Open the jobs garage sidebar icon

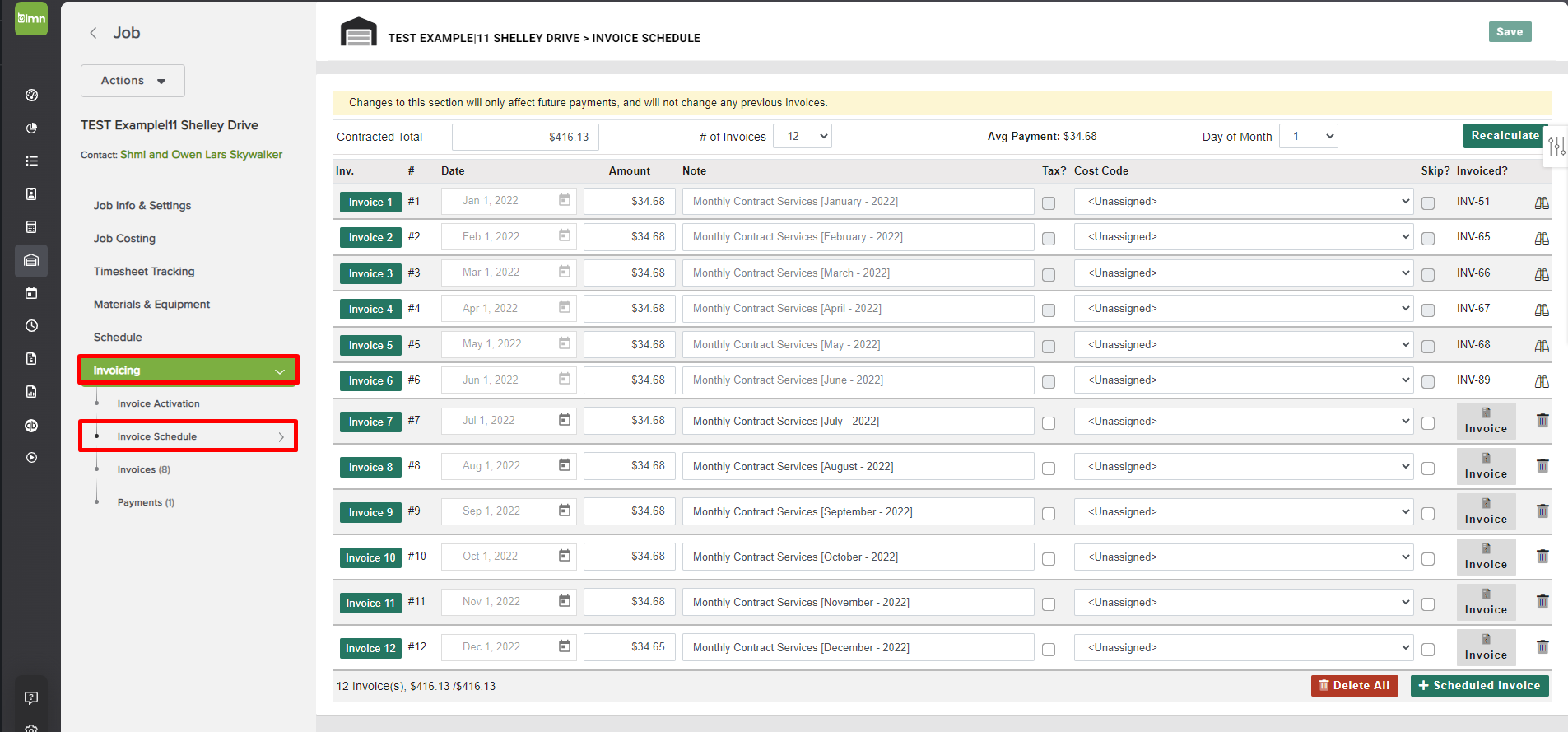pyautogui.click(x=31, y=260)
